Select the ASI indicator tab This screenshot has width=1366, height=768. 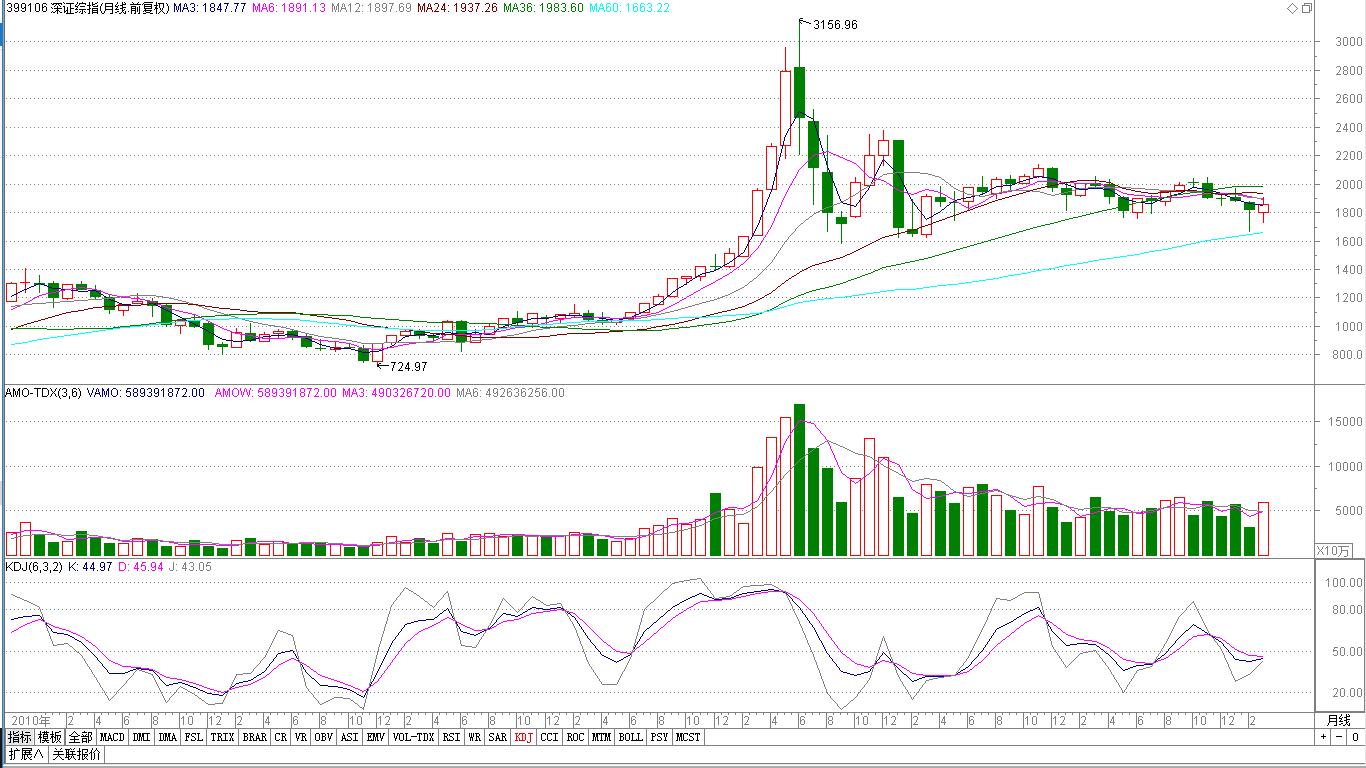[349, 737]
